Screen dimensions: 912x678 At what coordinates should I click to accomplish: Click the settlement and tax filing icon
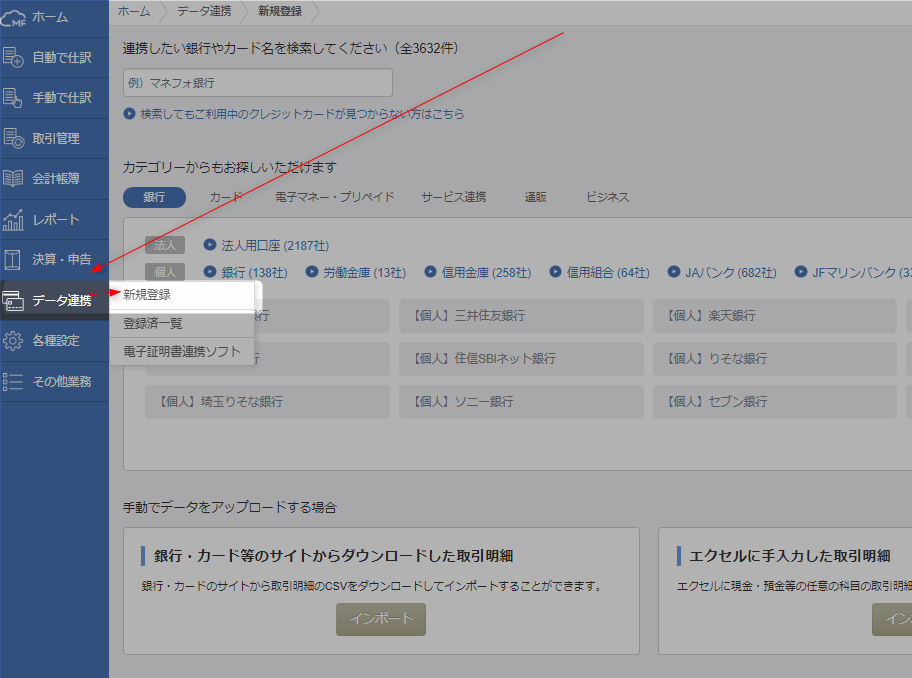click(x=14, y=260)
